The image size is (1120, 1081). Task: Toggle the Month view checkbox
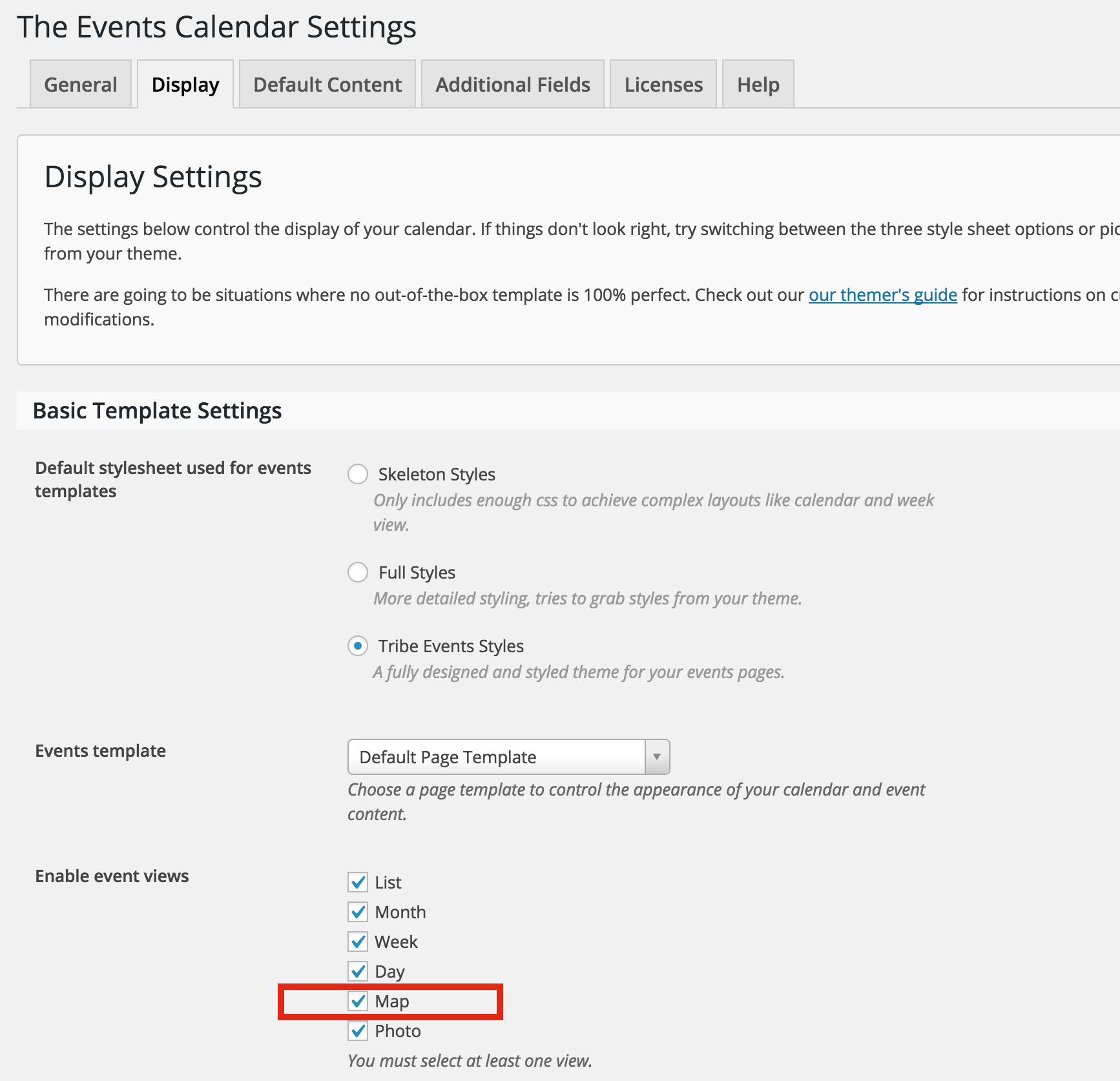[358, 912]
